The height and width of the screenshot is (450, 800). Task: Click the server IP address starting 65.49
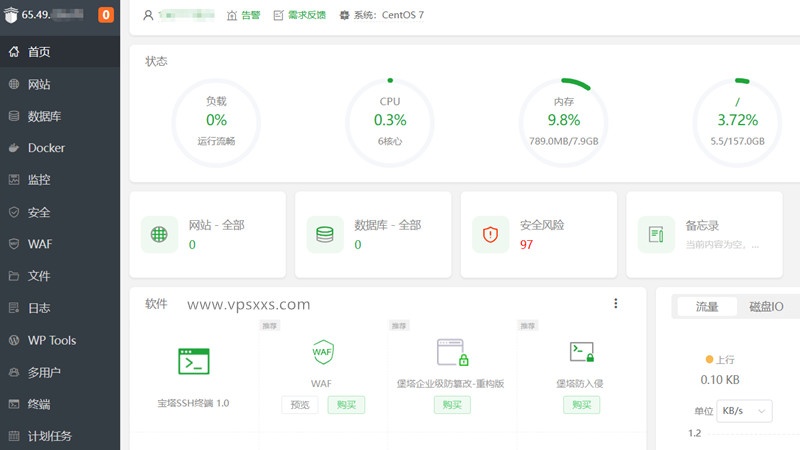point(52,15)
